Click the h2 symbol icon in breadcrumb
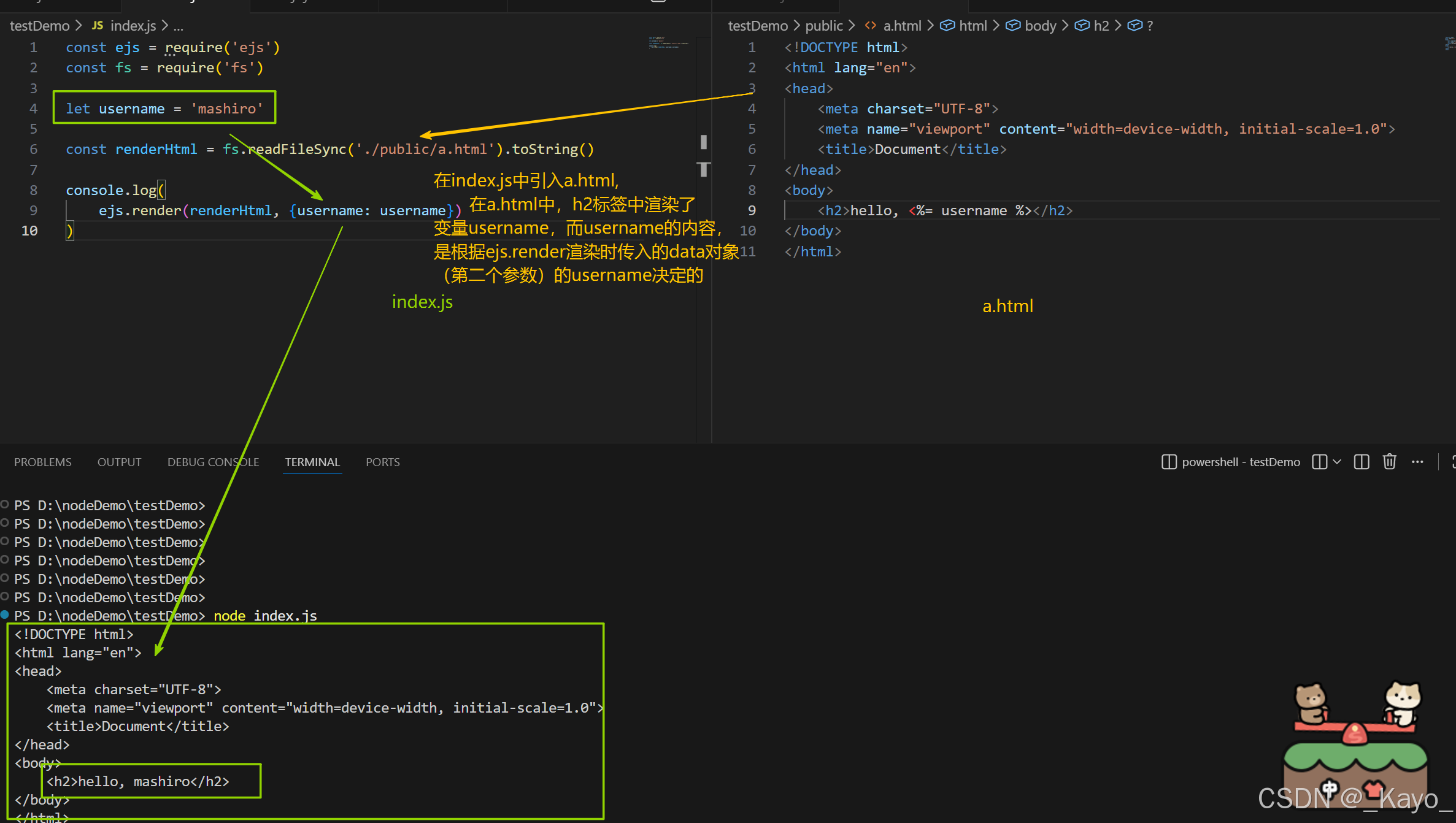Screen dimensions: 1456x823 click(1082, 26)
